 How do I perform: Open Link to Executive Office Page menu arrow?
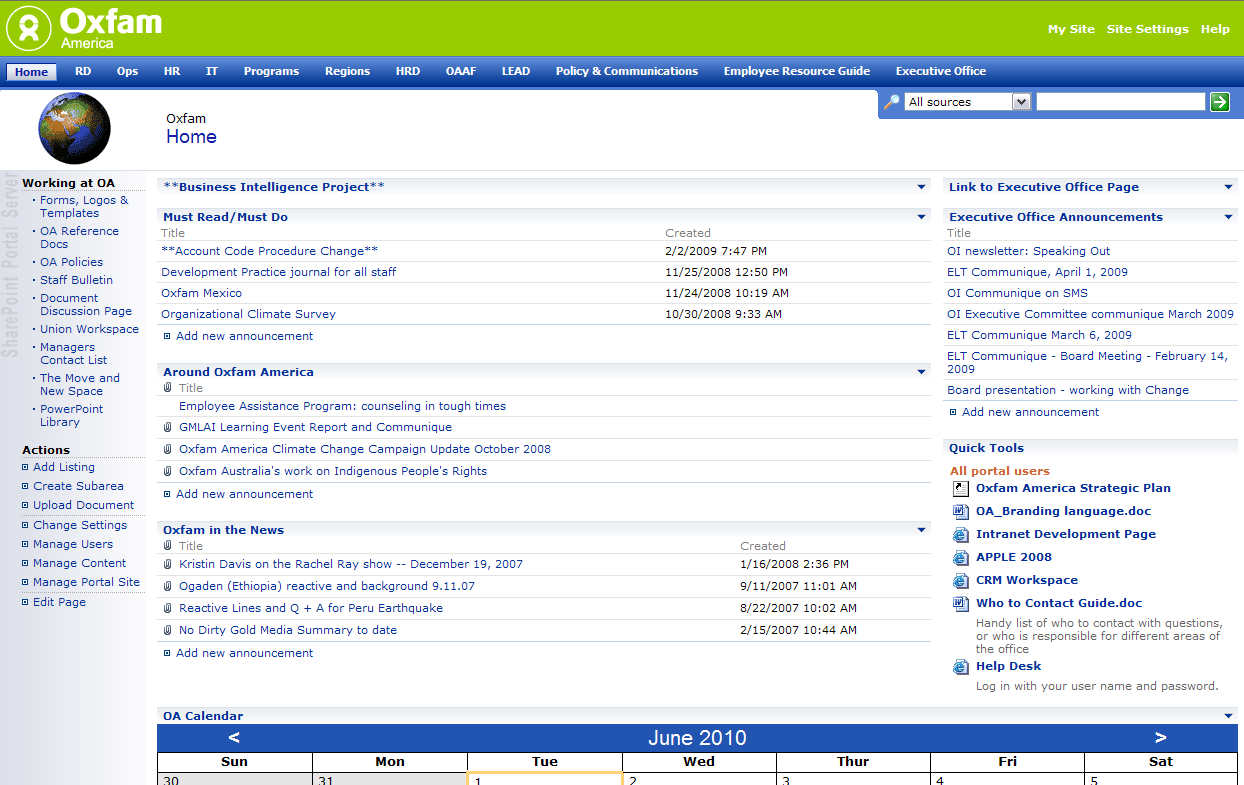(1229, 187)
